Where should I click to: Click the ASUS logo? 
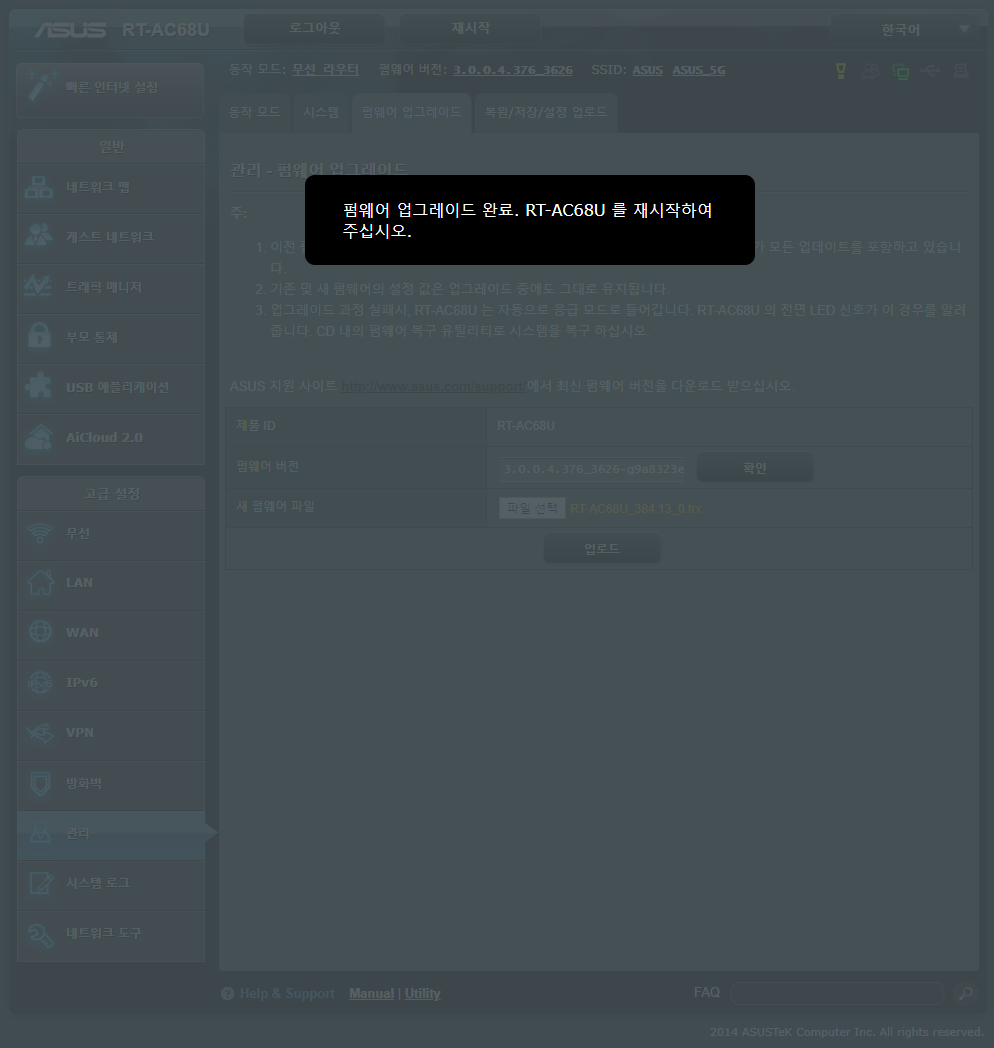point(70,30)
